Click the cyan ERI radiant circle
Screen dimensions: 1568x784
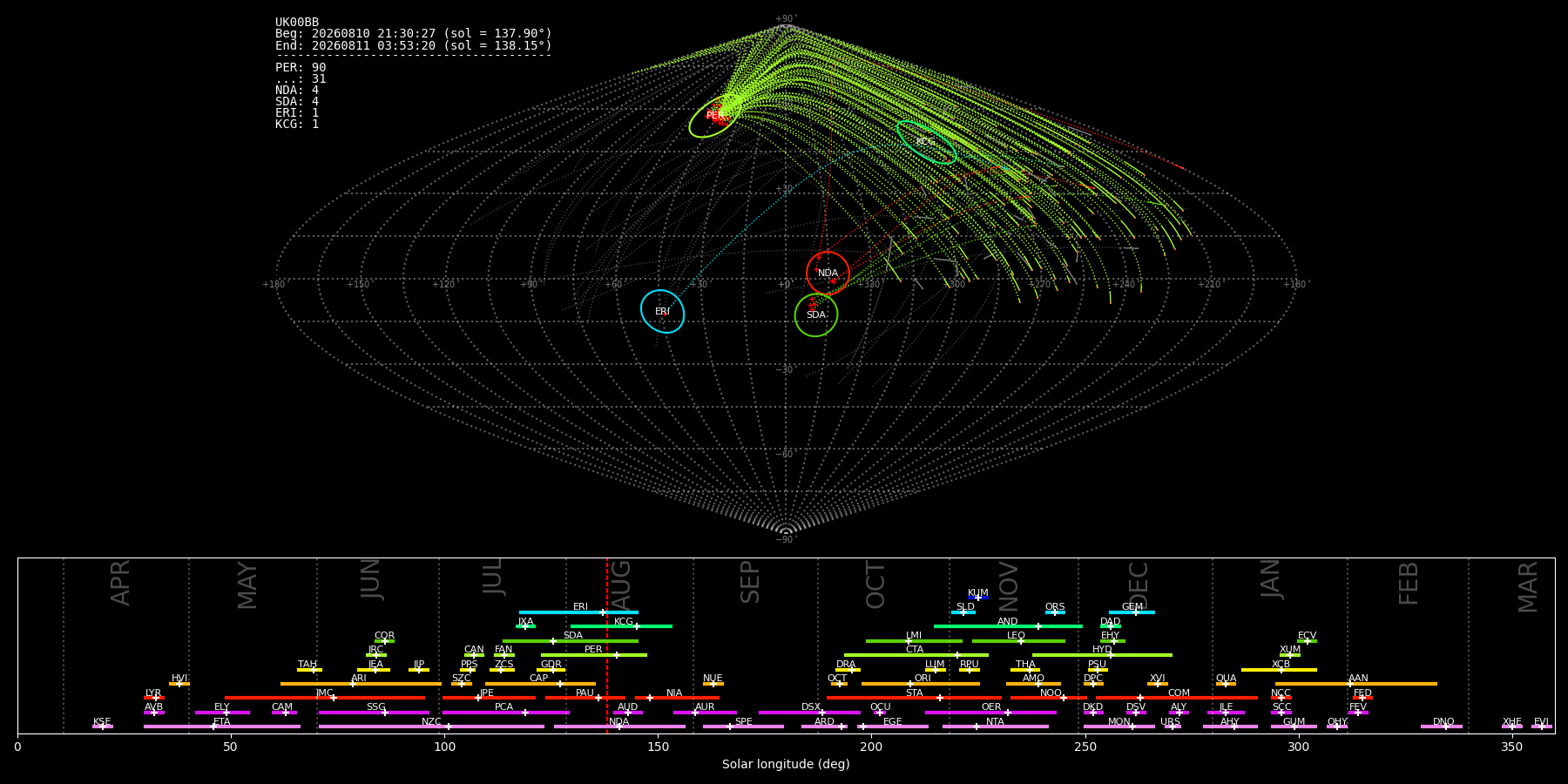[663, 311]
